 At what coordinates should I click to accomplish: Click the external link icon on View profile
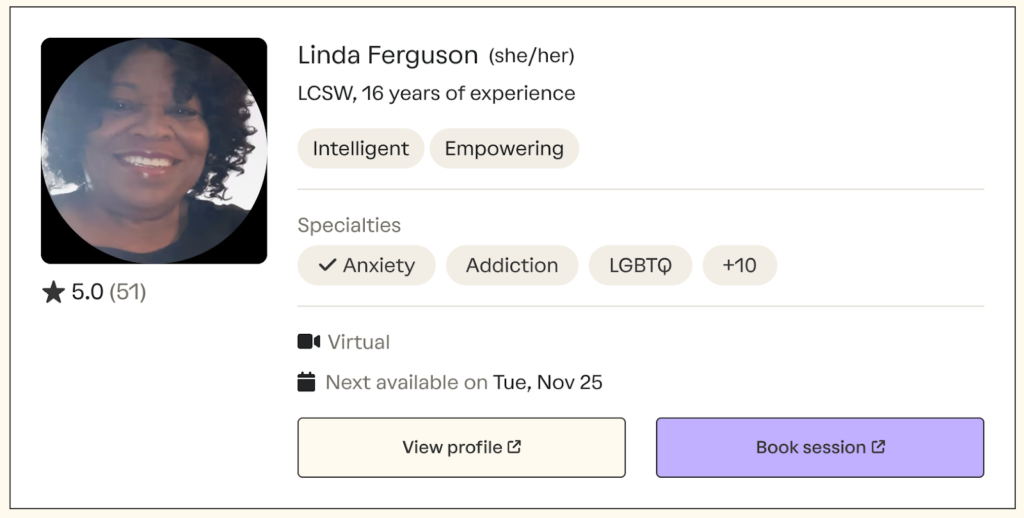coord(514,447)
